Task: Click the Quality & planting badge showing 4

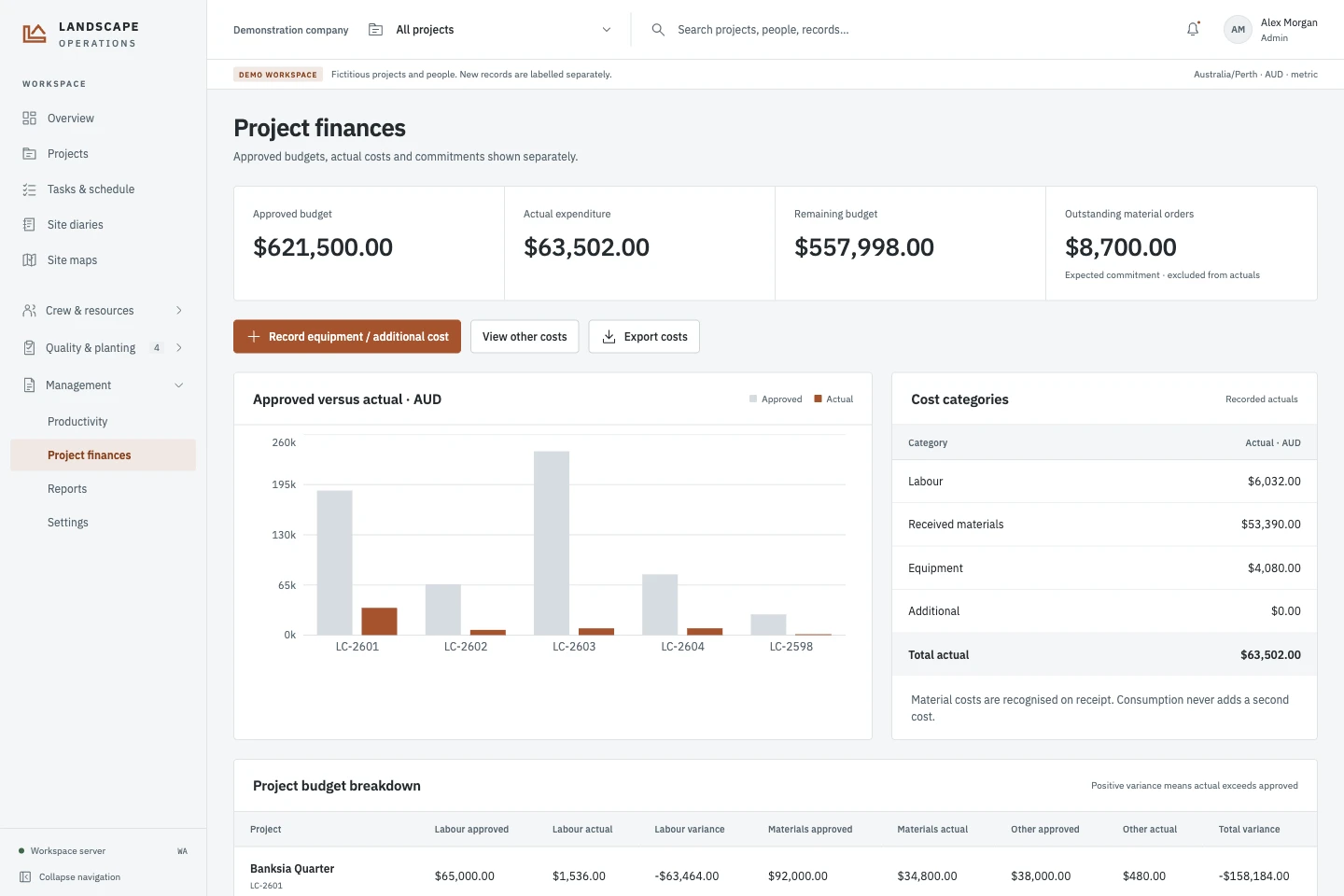Action: pyautogui.click(x=157, y=348)
